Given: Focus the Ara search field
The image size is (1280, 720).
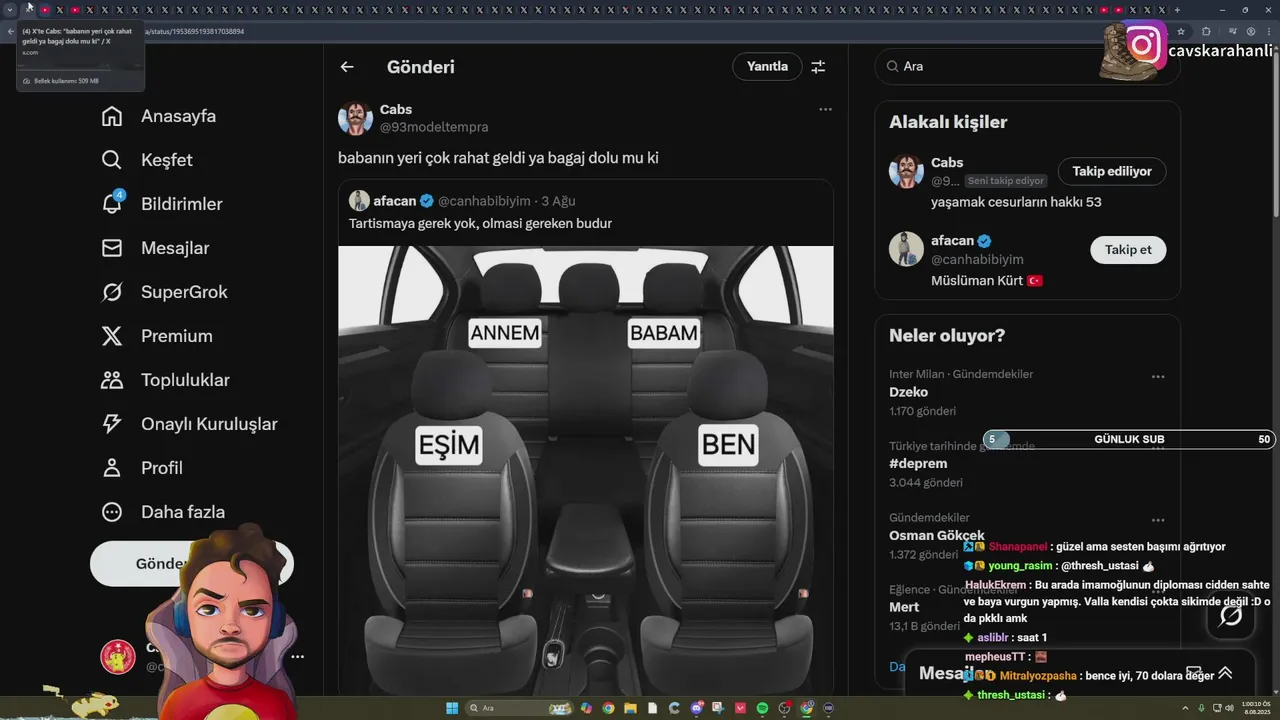Looking at the screenshot, I should (x=1027, y=66).
